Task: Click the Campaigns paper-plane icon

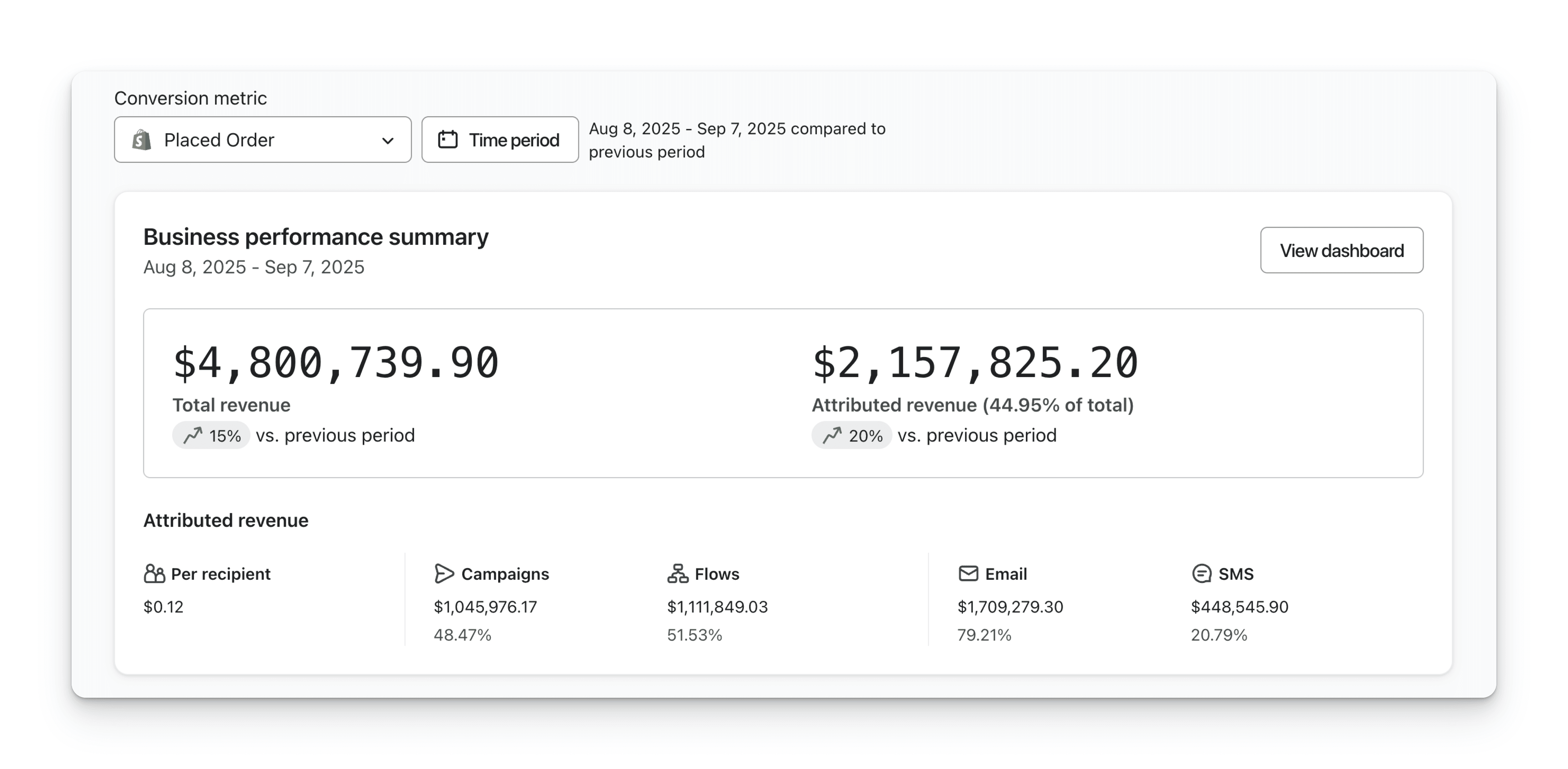Action: (444, 574)
